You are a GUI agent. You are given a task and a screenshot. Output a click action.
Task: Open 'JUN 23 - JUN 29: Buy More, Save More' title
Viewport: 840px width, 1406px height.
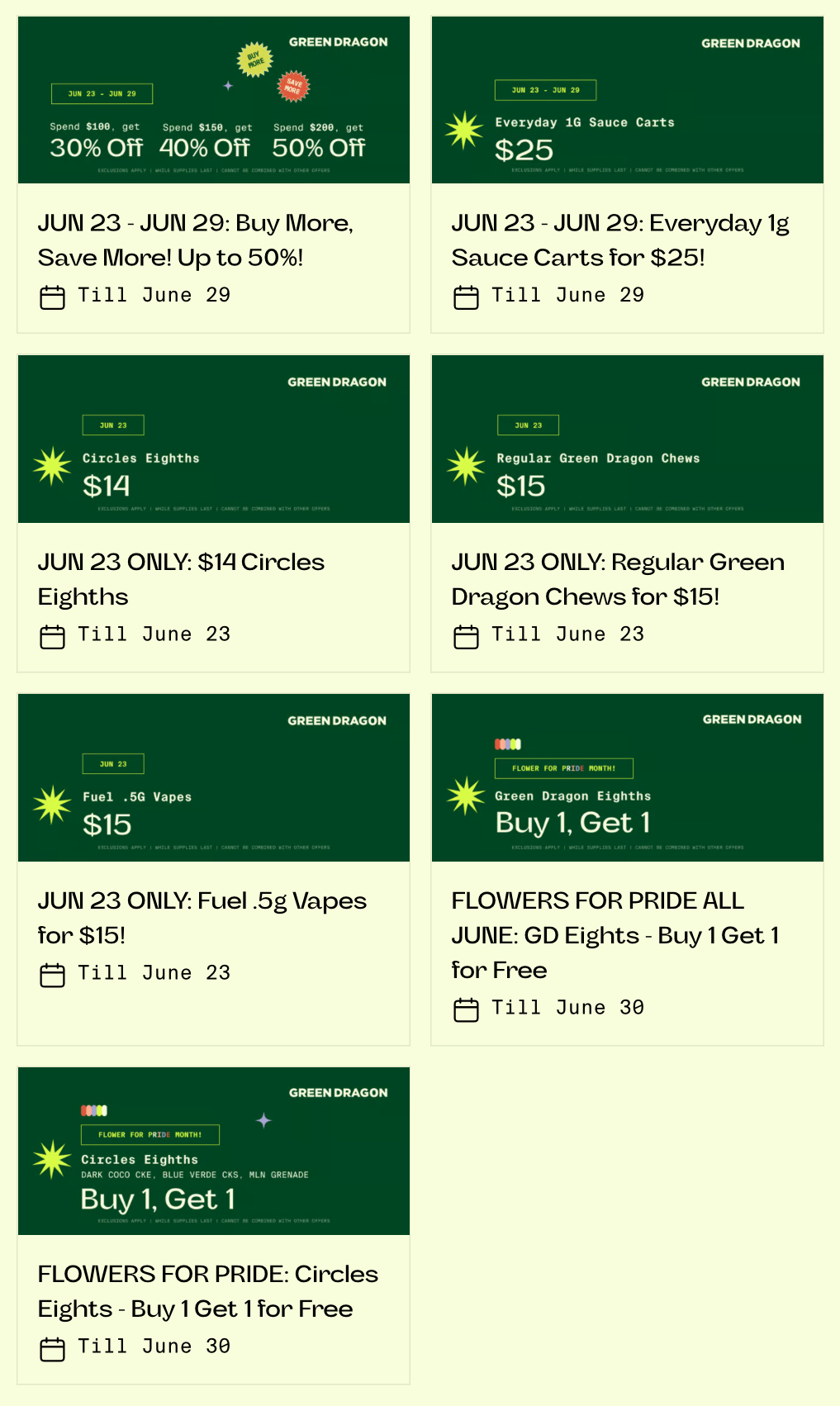(196, 240)
